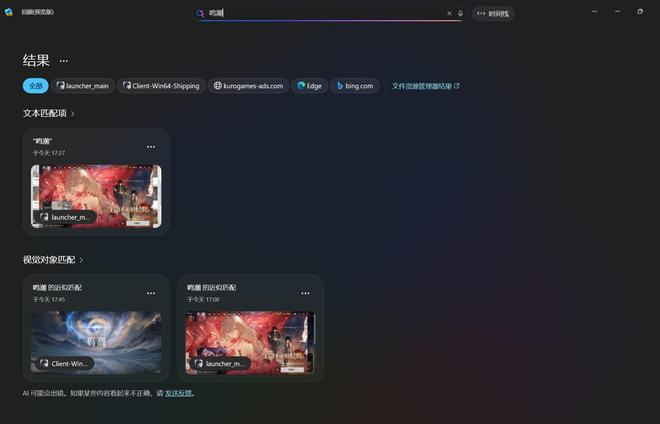Filter results by launcher_main
Screen dimensions: 660x424
(83, 86)
